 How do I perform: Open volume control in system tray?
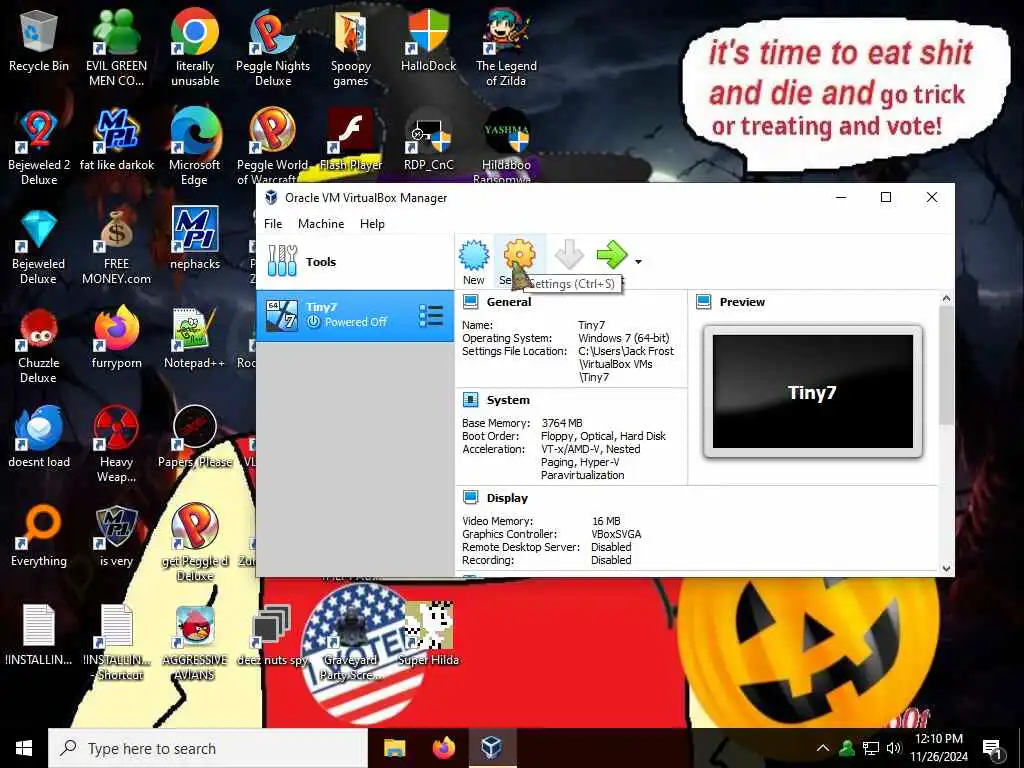894,748
